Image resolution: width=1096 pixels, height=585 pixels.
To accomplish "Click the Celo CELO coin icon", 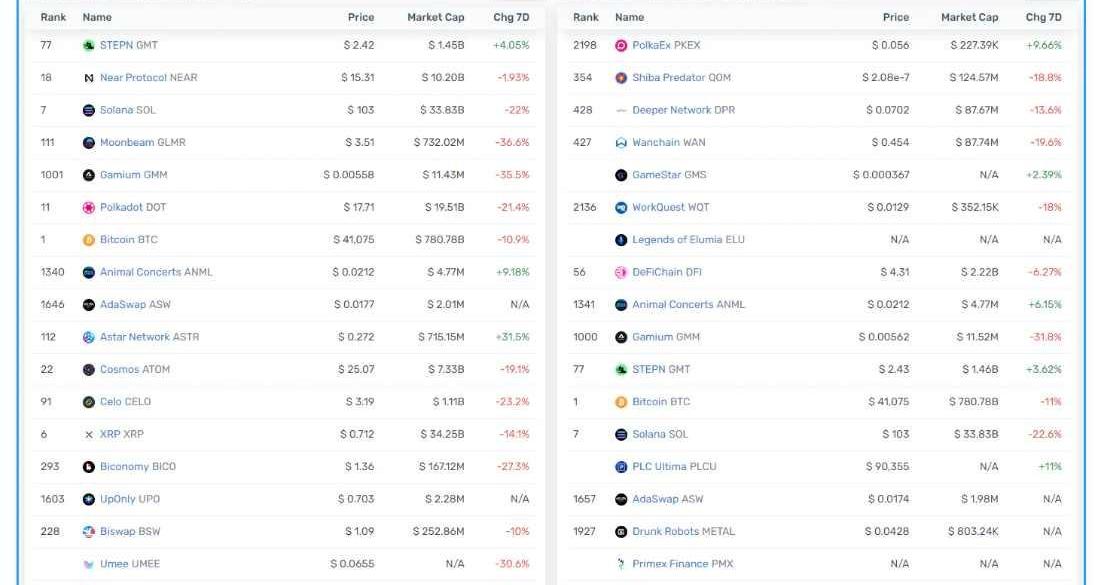I will point(89,402).
